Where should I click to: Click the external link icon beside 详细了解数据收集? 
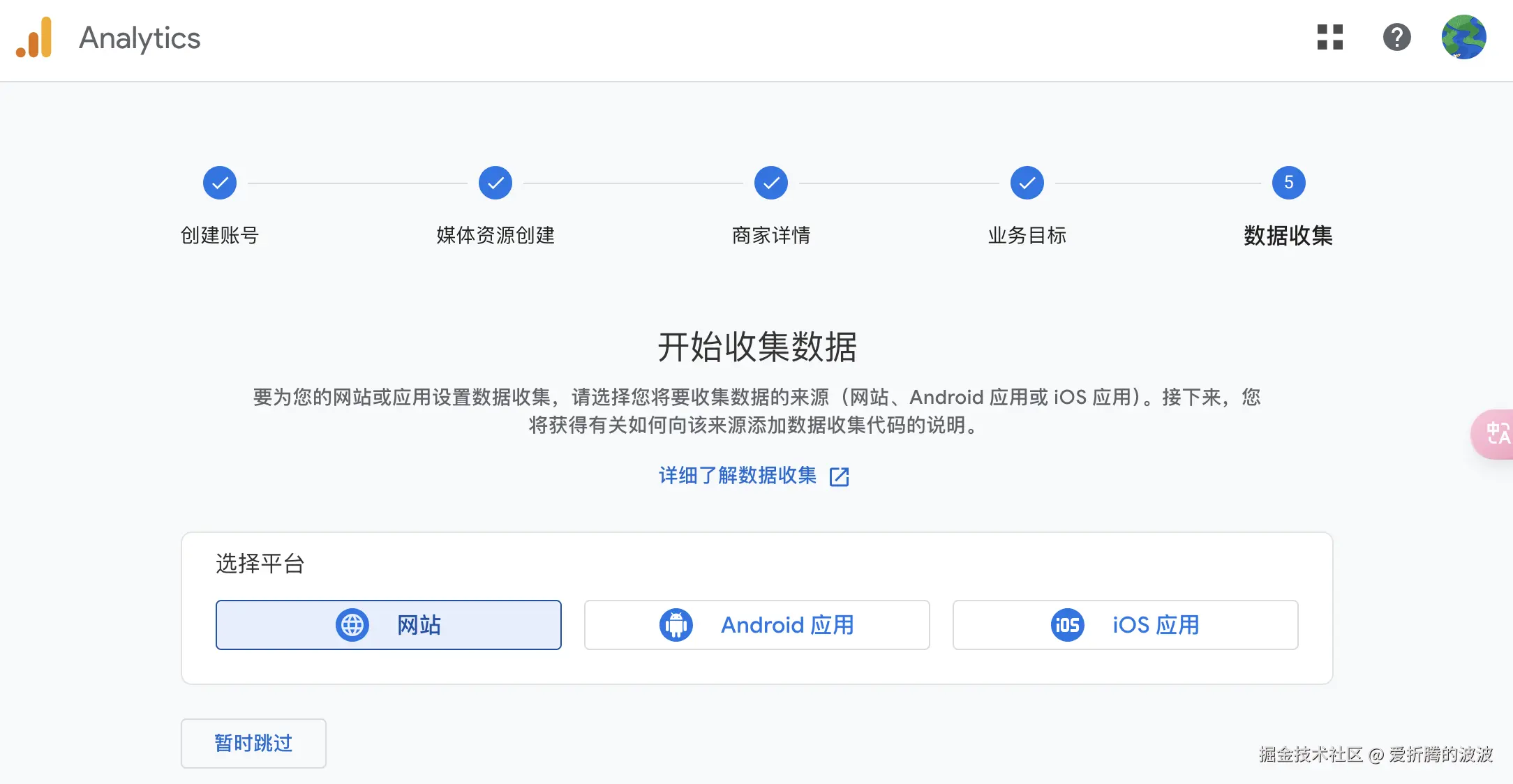coord(839,476)
